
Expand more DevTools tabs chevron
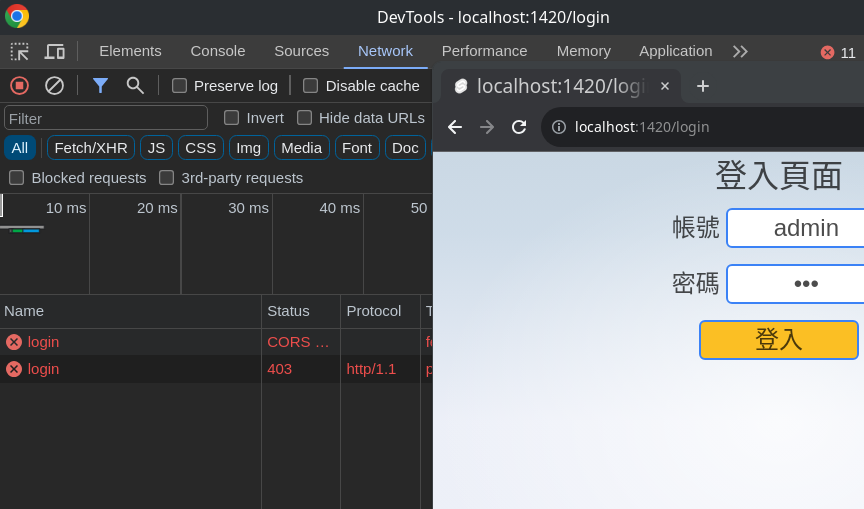pyautogui.click(x=740, y=51)
